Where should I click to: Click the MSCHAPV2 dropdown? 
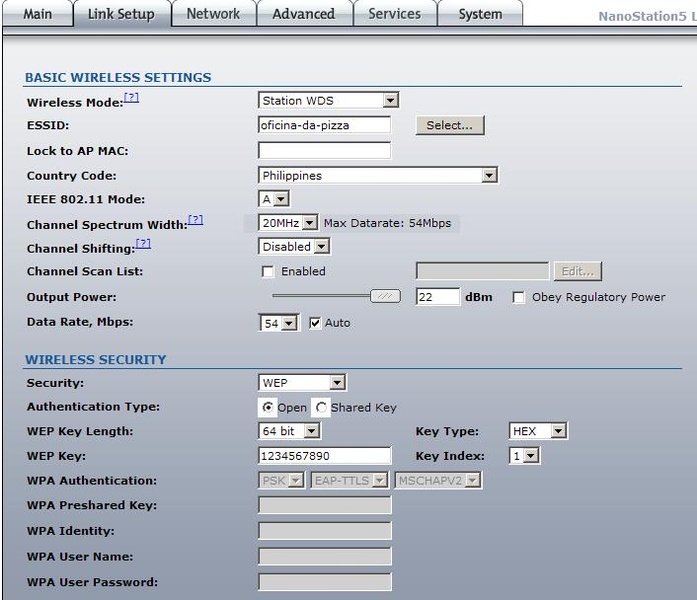pyautogui.click(x=438, y=480)
